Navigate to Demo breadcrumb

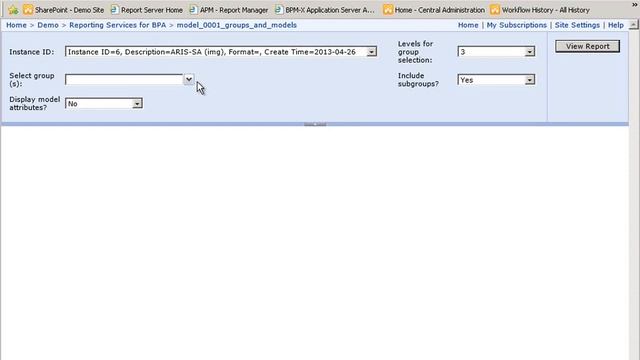(48, 25)
